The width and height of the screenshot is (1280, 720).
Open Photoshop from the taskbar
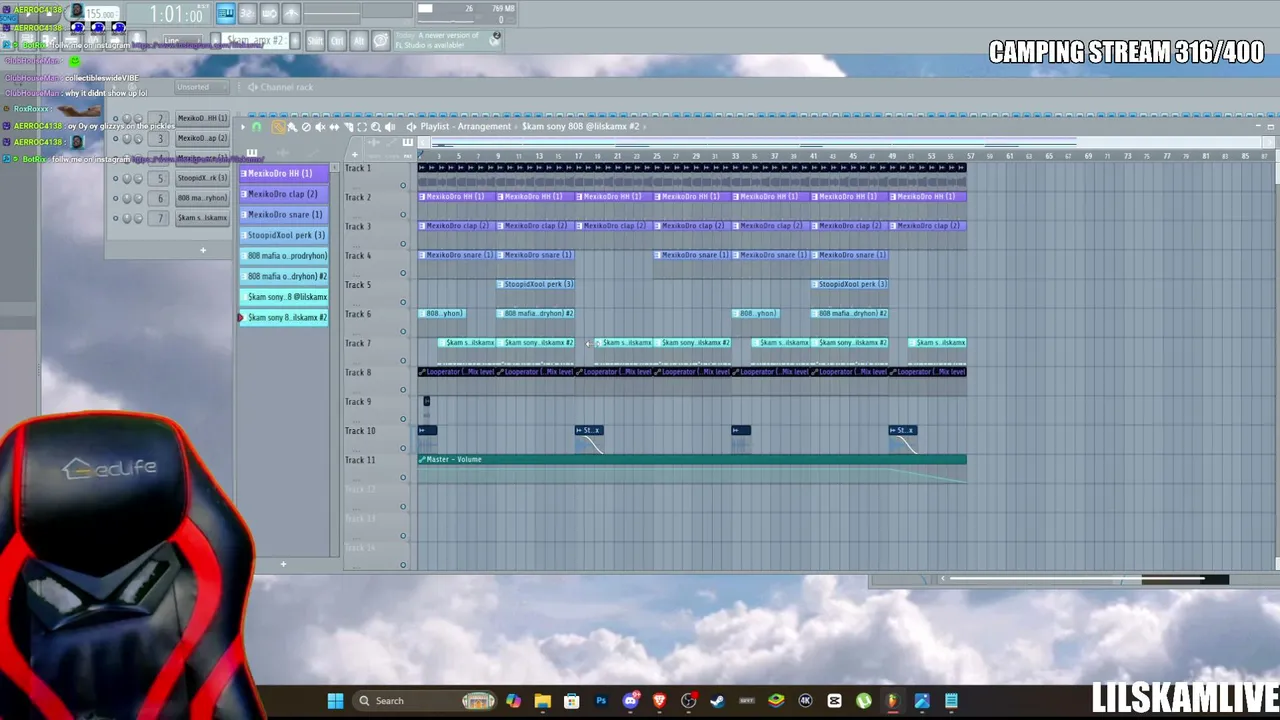click(x=601, y=701)
